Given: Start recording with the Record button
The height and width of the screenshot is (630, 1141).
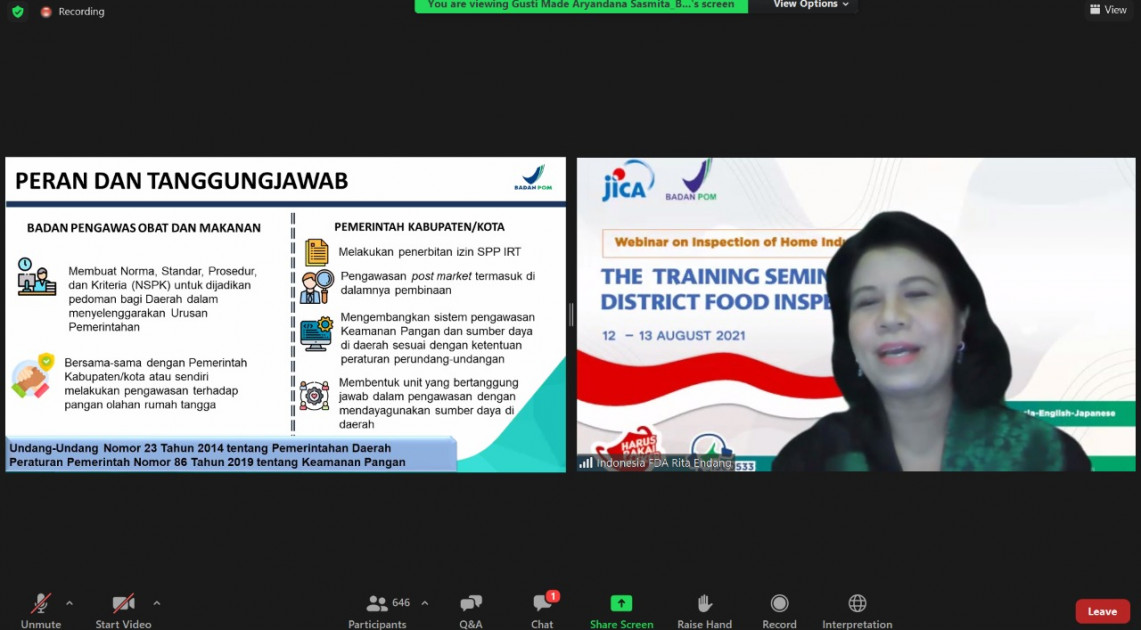Looking at the screenshot, I should tap(779, 610).
